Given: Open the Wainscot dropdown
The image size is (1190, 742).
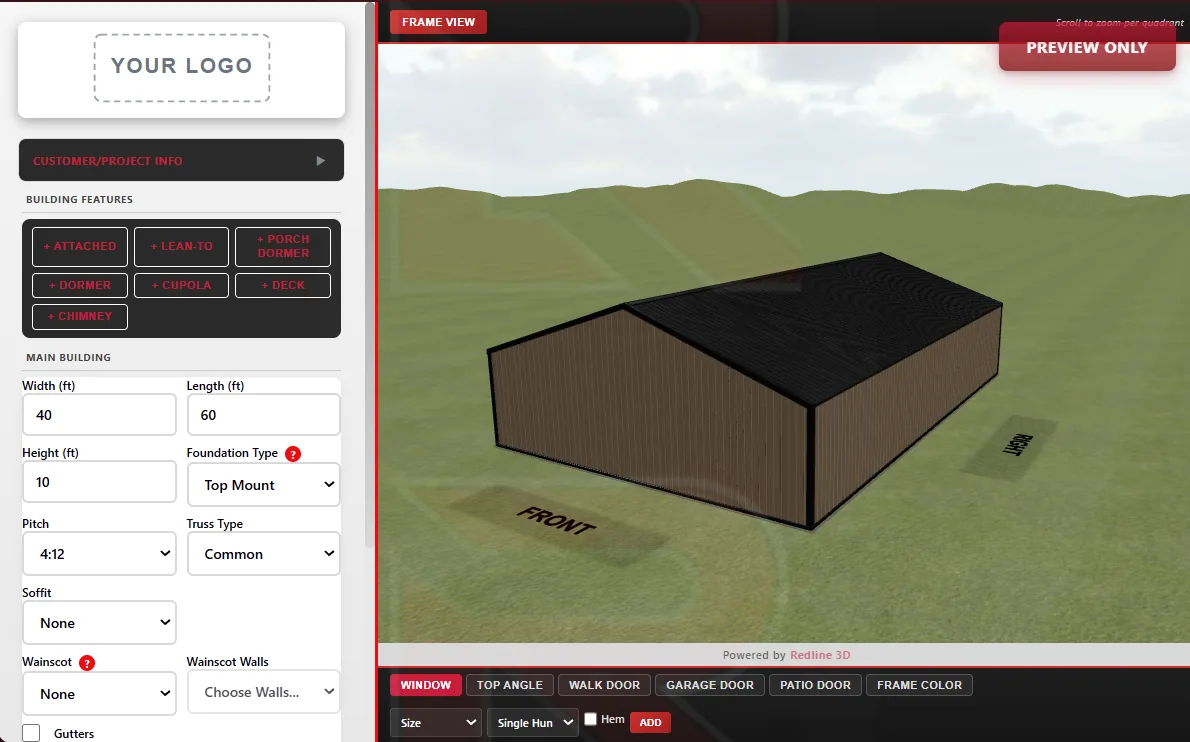Looking at the screenshot, I should tap(99, 693).
